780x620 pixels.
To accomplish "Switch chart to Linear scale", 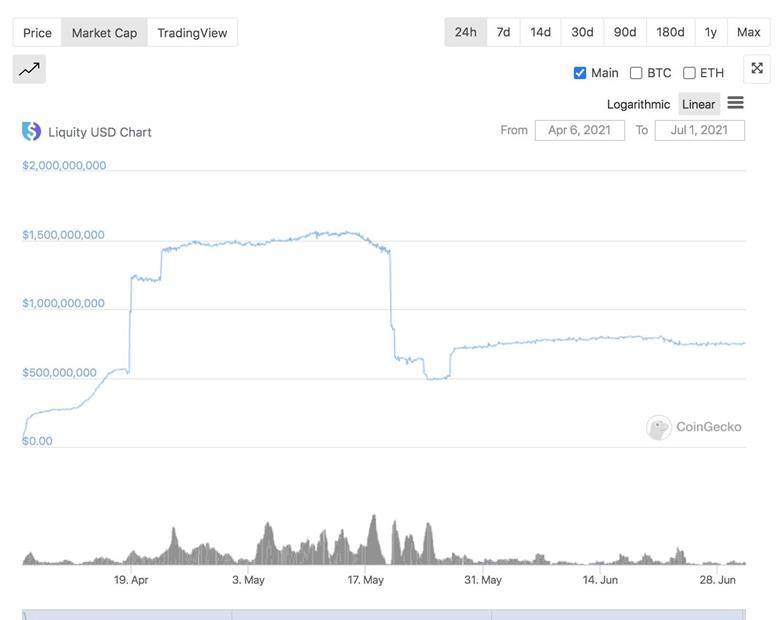I will point(698,104).
